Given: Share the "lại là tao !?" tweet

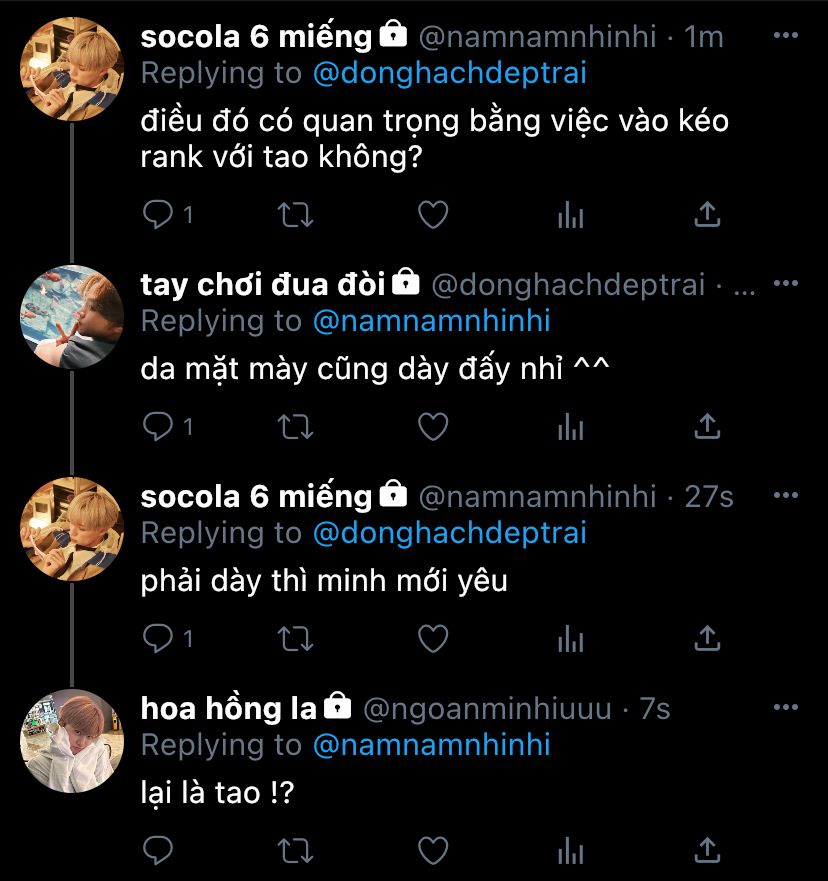Looking at the screenshot, I should coord(707,851).
